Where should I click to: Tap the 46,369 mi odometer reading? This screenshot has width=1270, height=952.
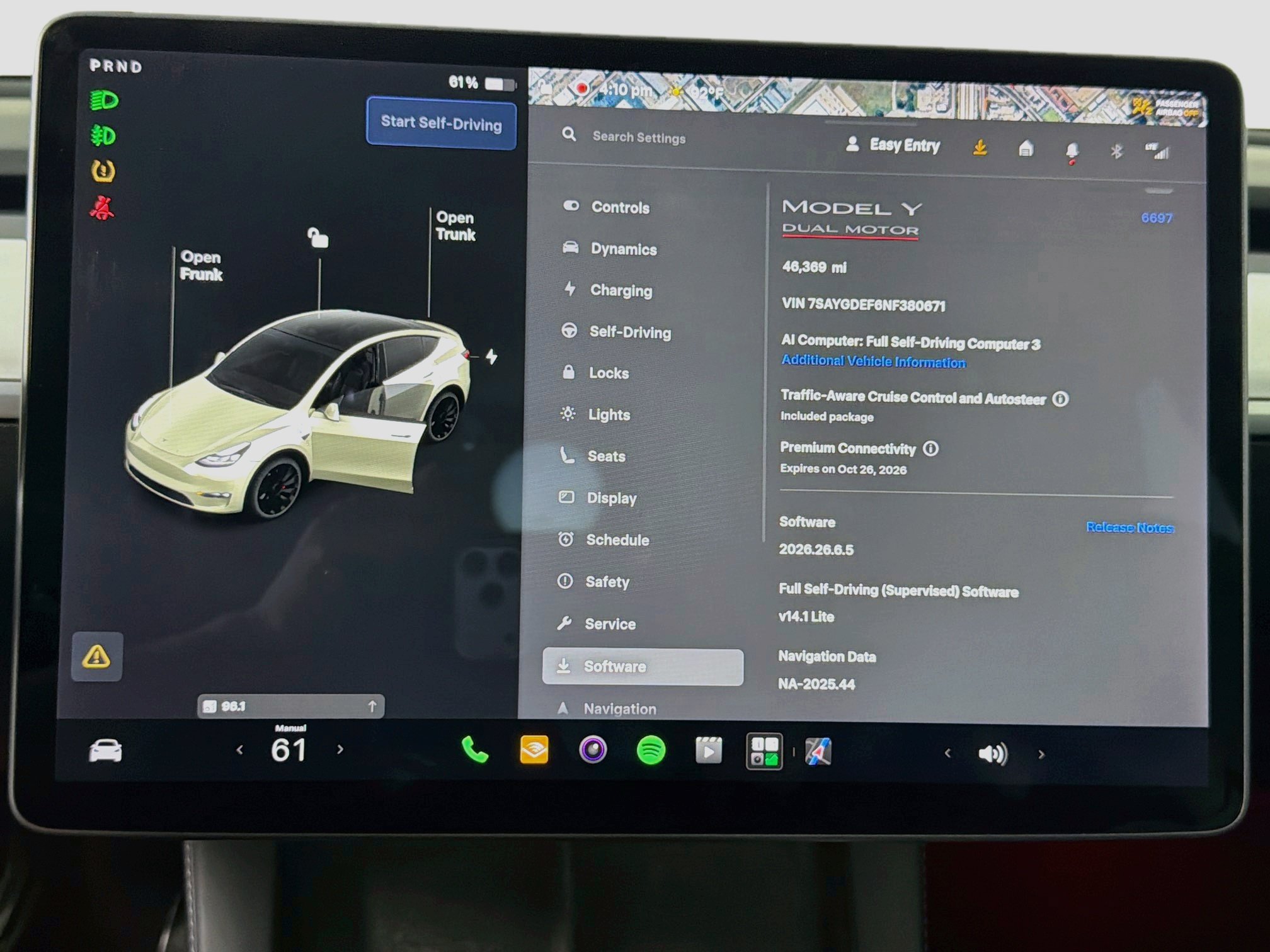click(x=815, y=267)
